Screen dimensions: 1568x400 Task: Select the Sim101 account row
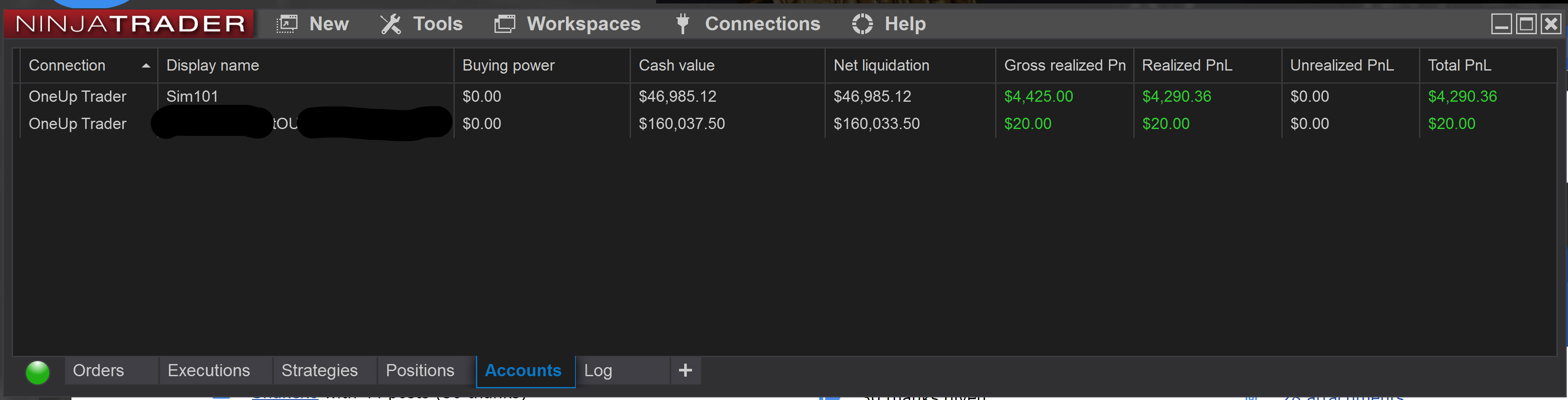coord(785,96)
